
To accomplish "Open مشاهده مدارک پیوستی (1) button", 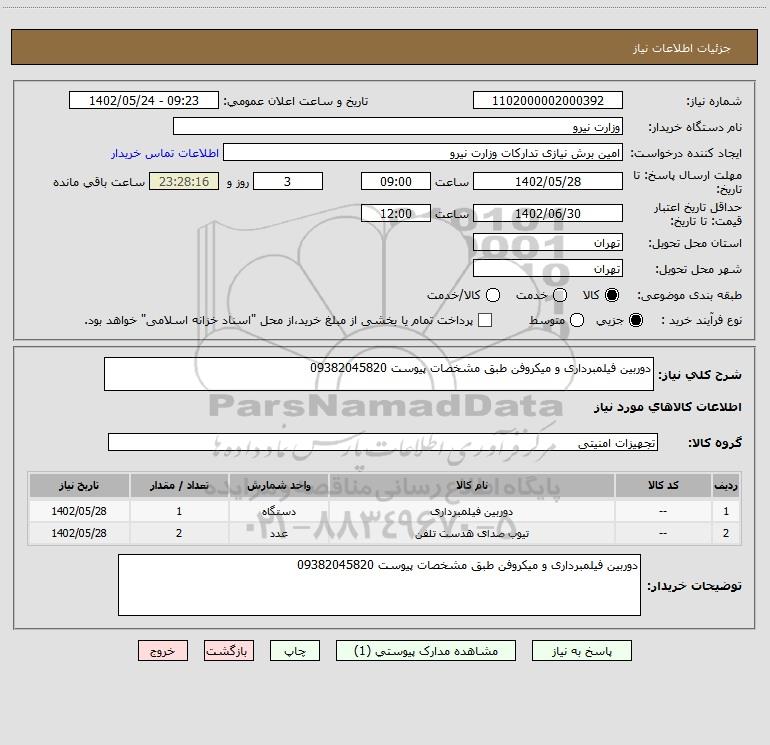I will (426, 651).
